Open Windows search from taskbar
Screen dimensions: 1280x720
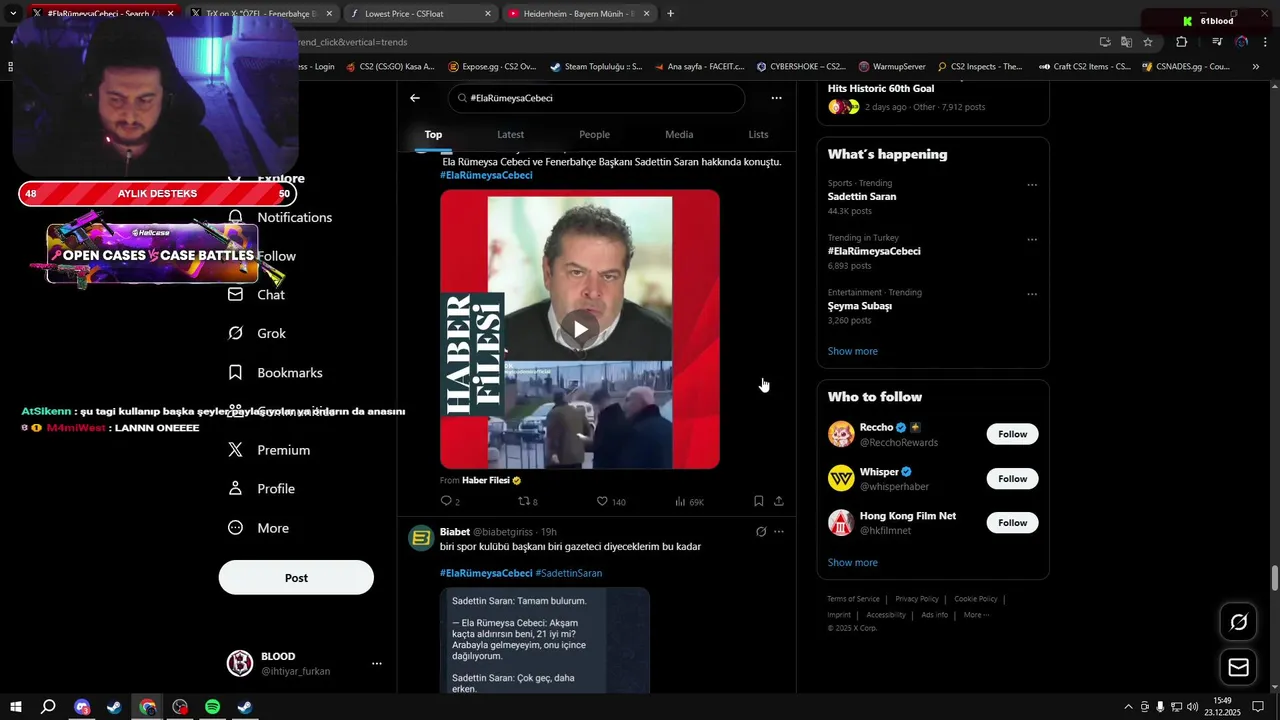click(48, 707)
